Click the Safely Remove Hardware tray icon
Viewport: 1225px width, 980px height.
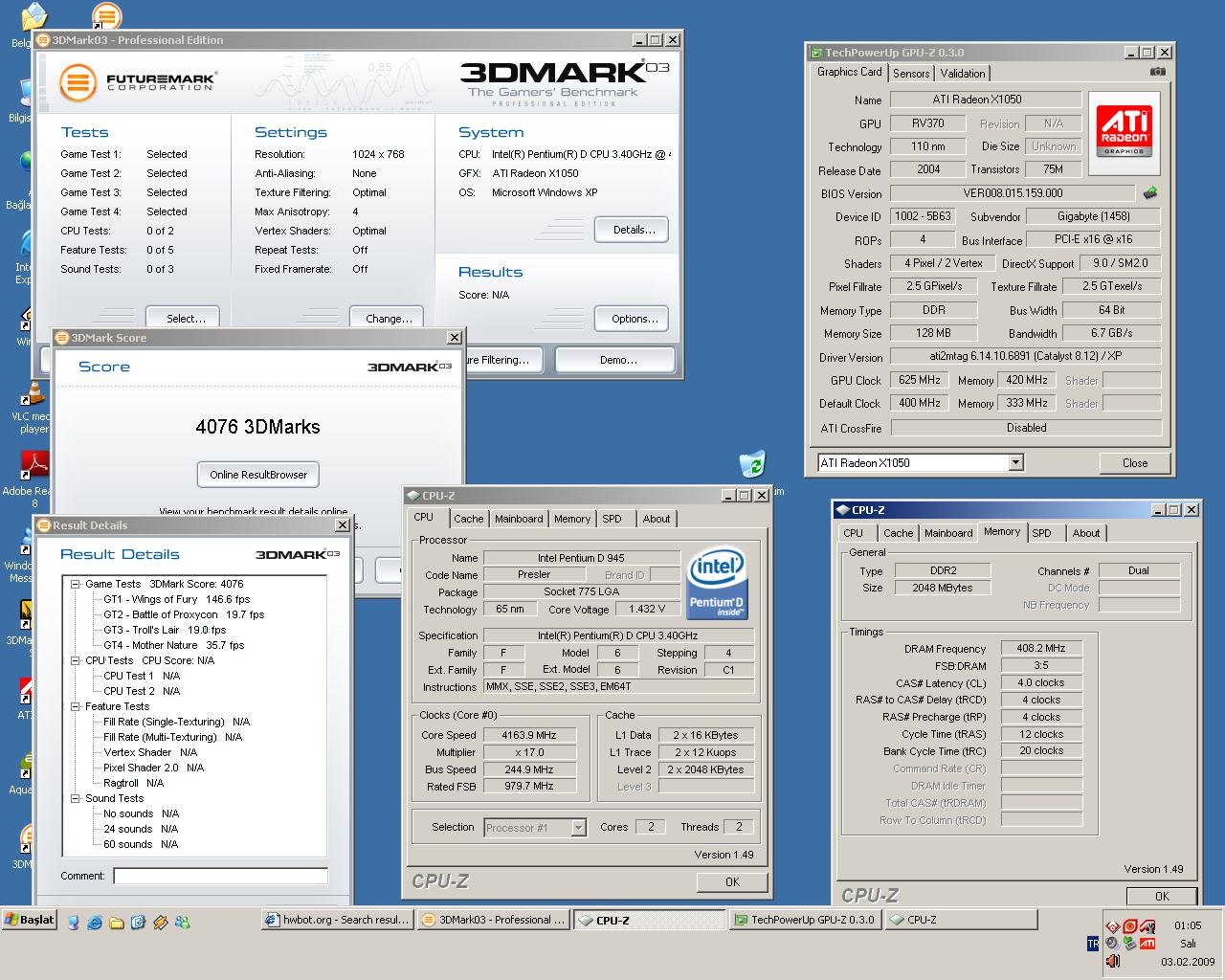(x=1129, y=944)
